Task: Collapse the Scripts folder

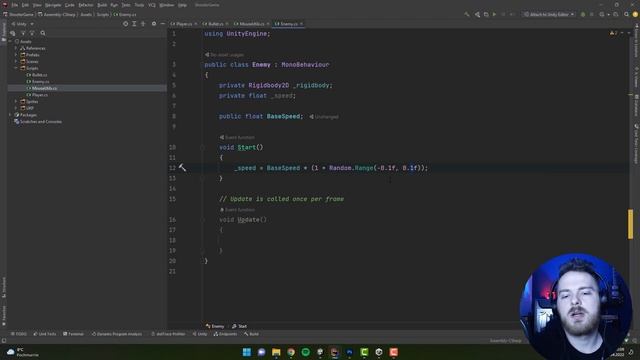Action: pyautogui.click(x=16, y=68)
